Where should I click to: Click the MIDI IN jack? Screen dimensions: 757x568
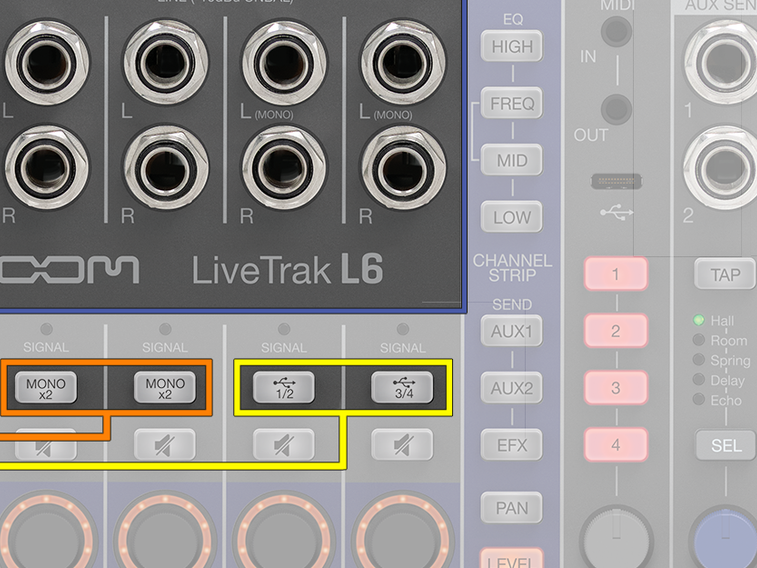click(617, 35)
